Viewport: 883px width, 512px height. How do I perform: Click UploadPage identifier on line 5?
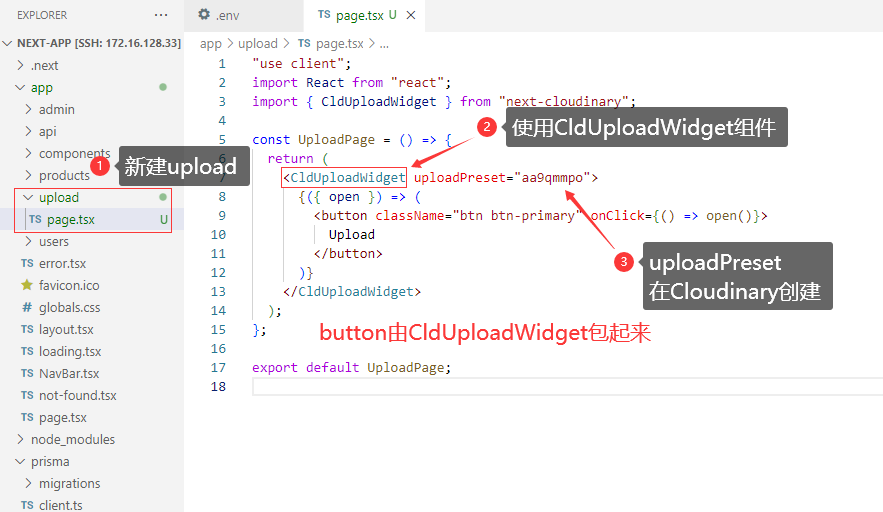click(336, 140)
